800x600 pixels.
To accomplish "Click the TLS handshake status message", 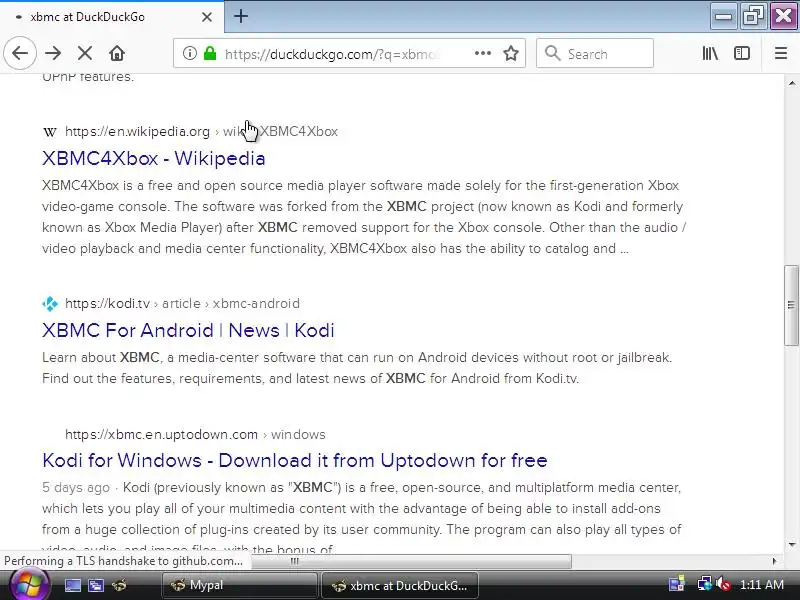I will click(x=123, y=561).
